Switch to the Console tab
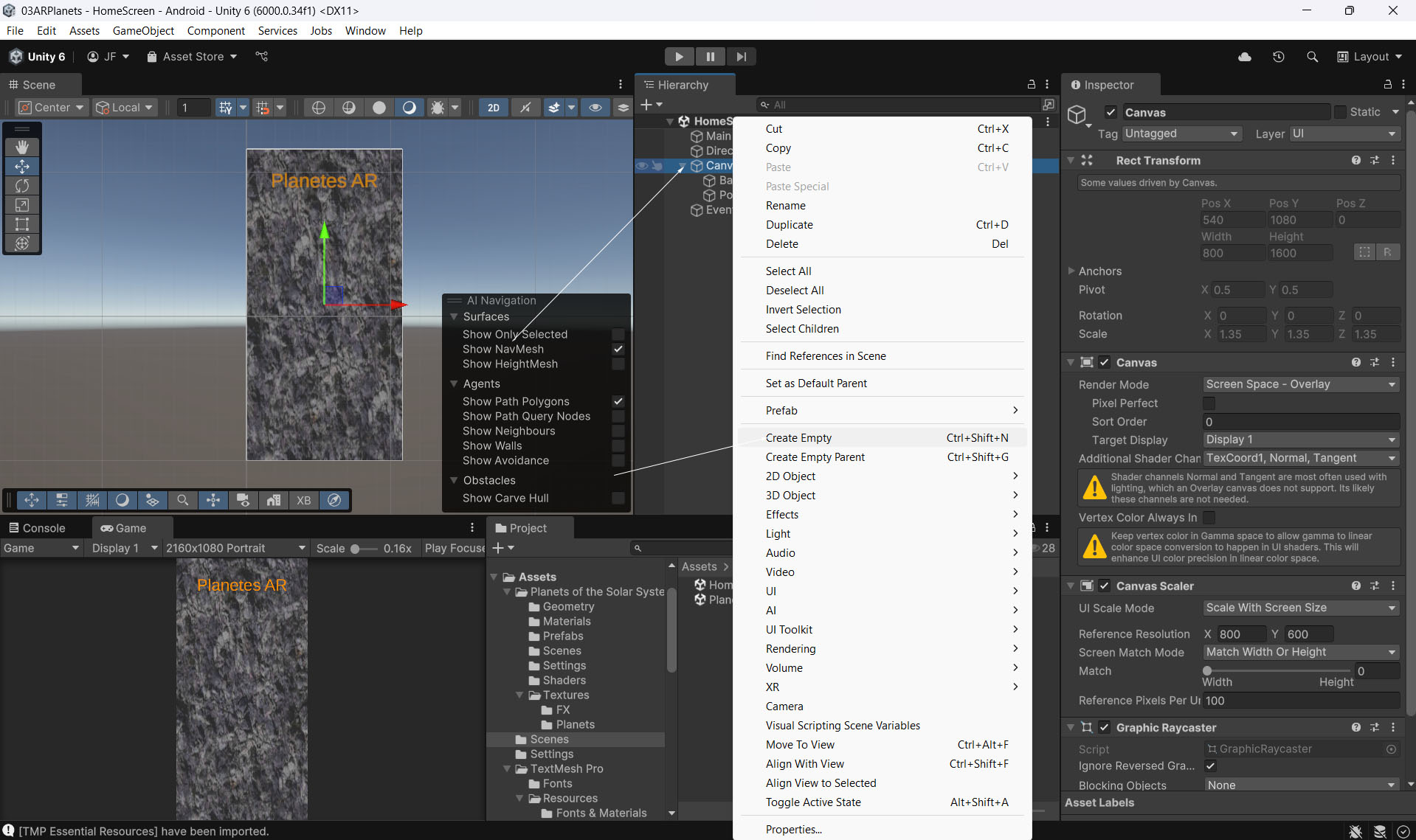Viewport: 1416px width, 840px height. click(37, 528)
